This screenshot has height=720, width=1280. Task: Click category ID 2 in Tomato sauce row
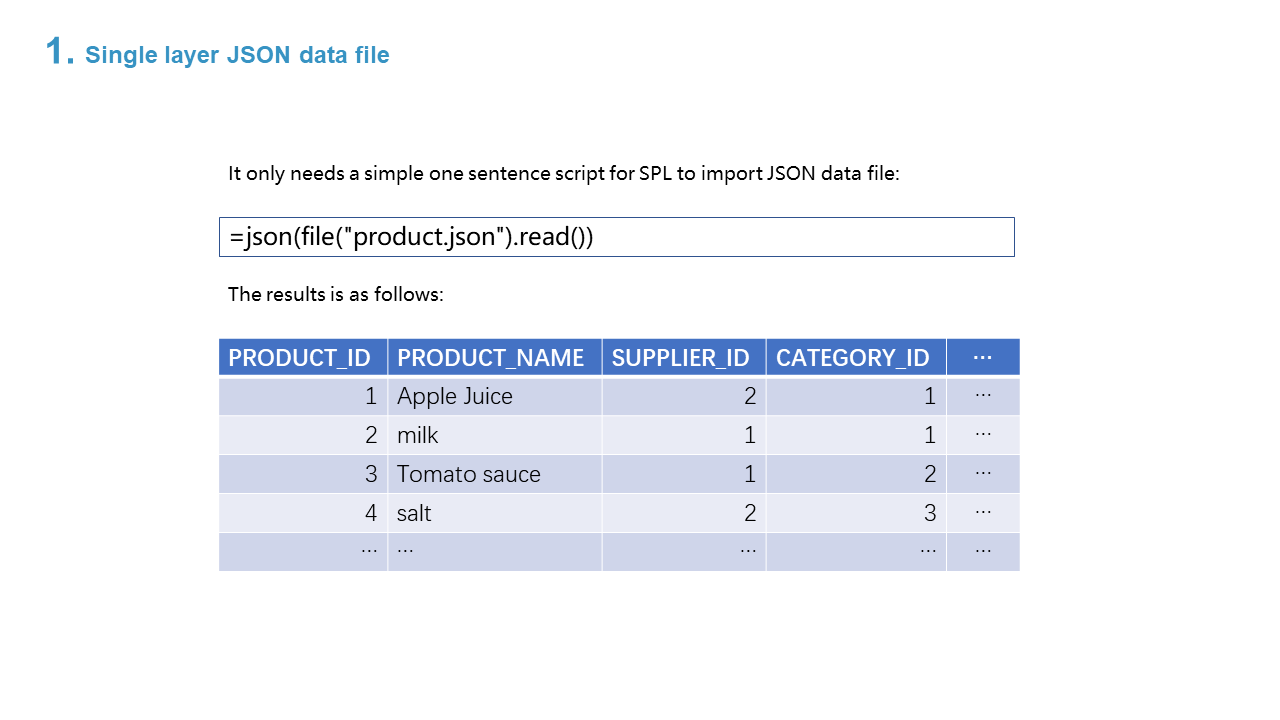coord(855,474)
